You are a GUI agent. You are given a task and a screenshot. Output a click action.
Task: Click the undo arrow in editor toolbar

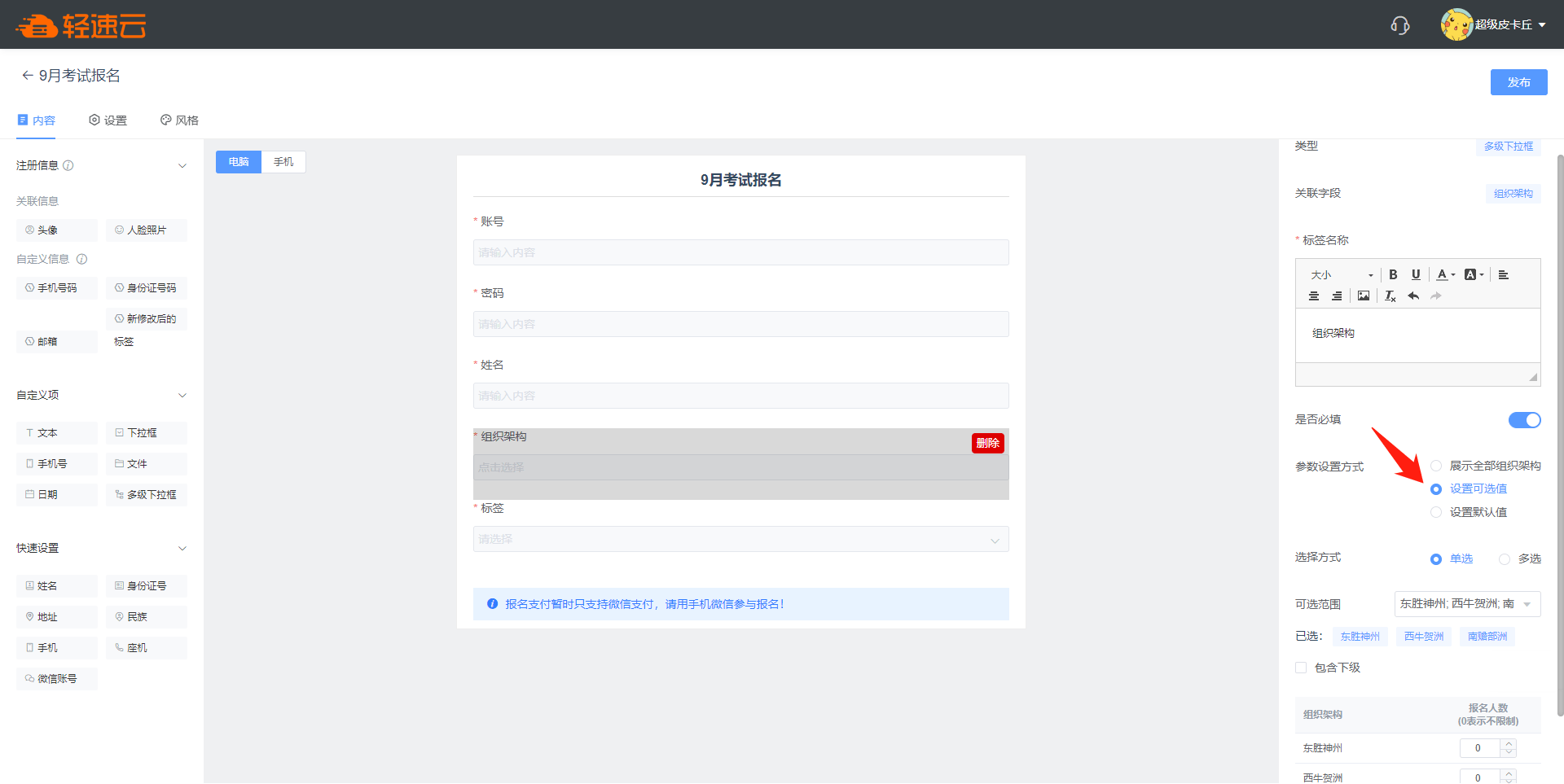coord(1413,296)
